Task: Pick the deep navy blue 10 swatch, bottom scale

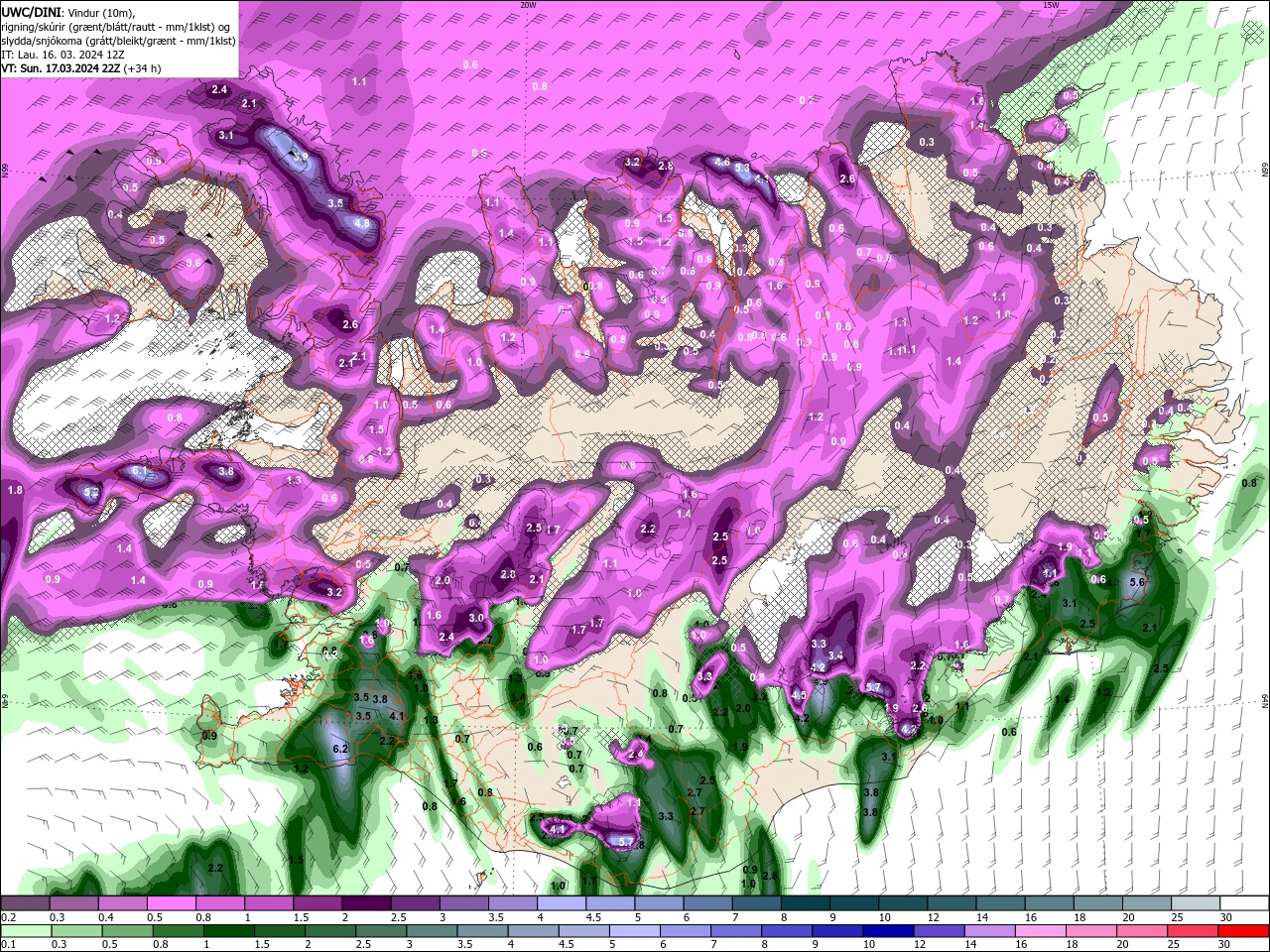Action: (x=890, y=931)
